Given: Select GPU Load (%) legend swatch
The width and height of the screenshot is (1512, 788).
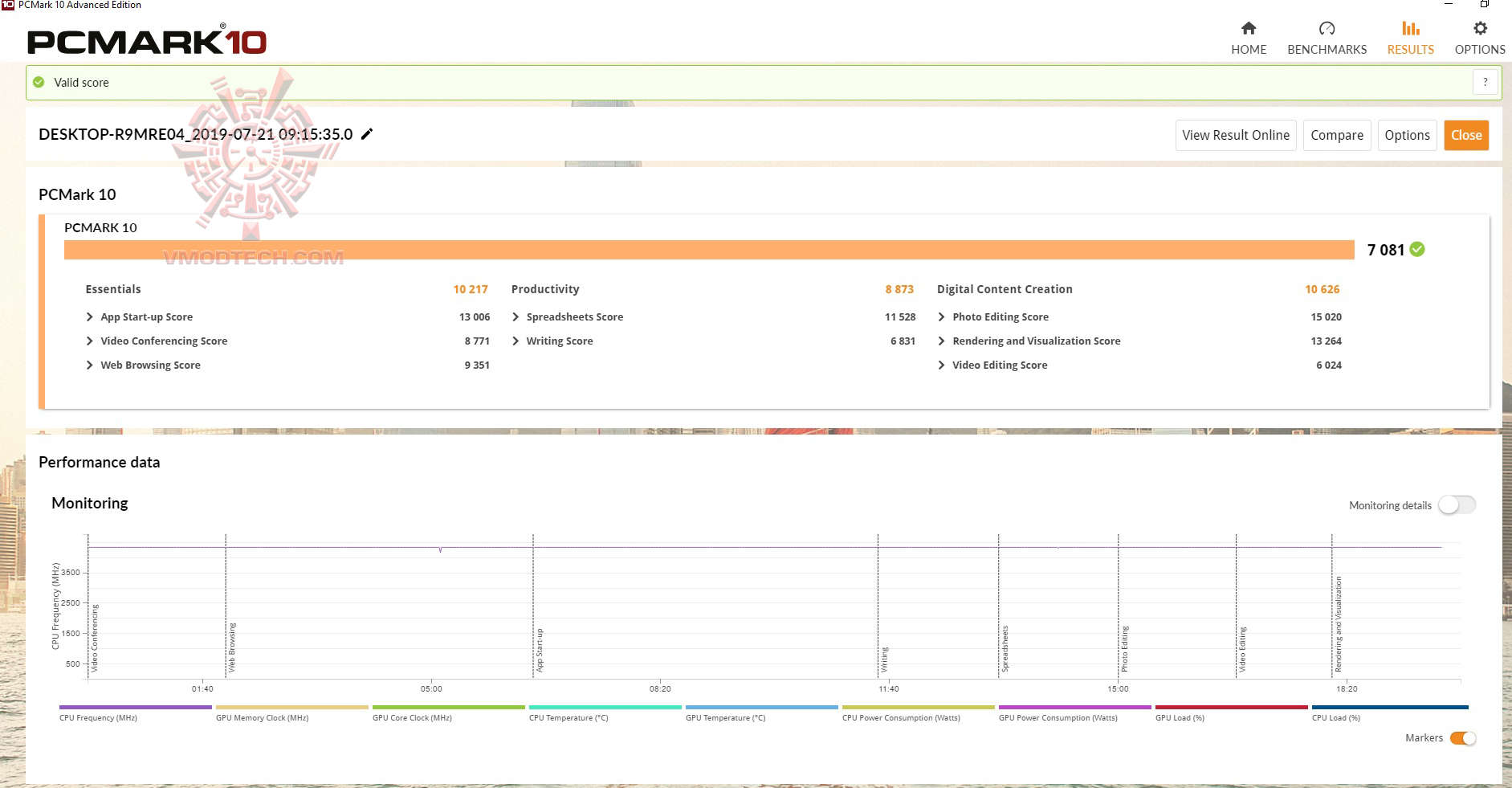Looking at the screenshot, I should tap(1232, 708).
